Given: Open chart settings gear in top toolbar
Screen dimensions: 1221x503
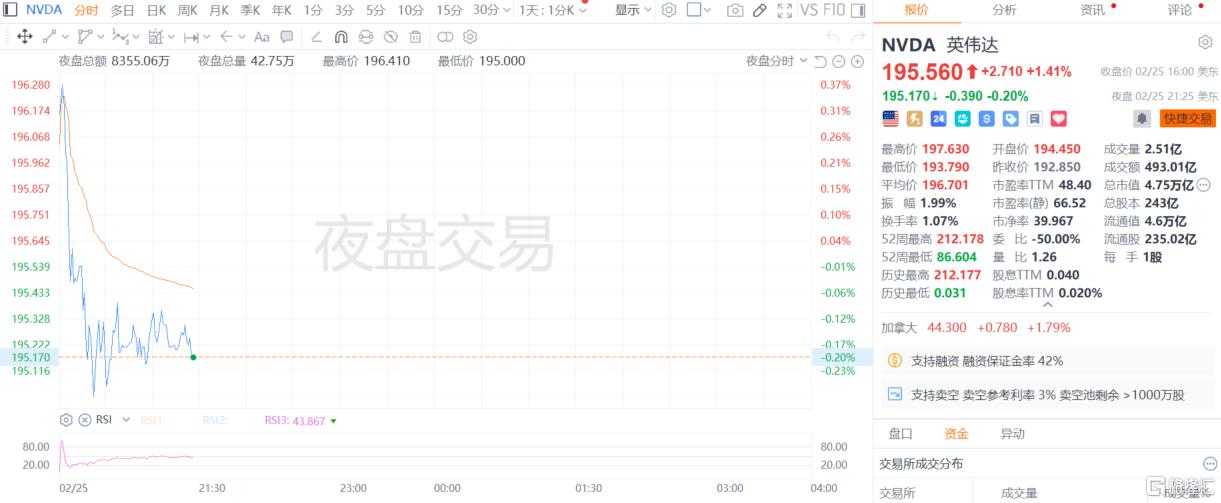Looking at the screenshot, I should tap(669, 10).
